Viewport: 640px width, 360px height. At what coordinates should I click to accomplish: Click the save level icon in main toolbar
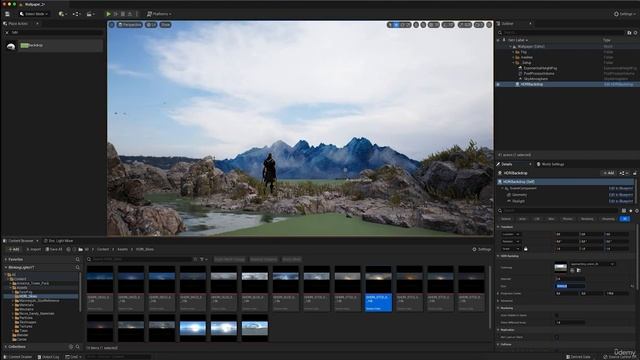[7, 14]
